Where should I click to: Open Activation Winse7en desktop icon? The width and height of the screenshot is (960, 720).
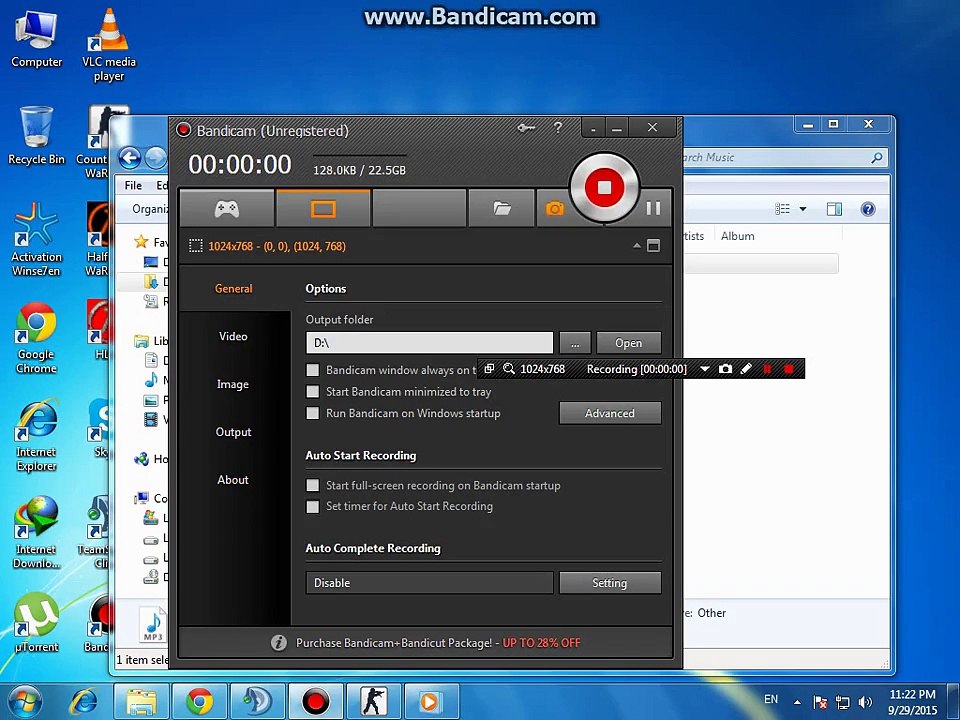tap(36, 240)
